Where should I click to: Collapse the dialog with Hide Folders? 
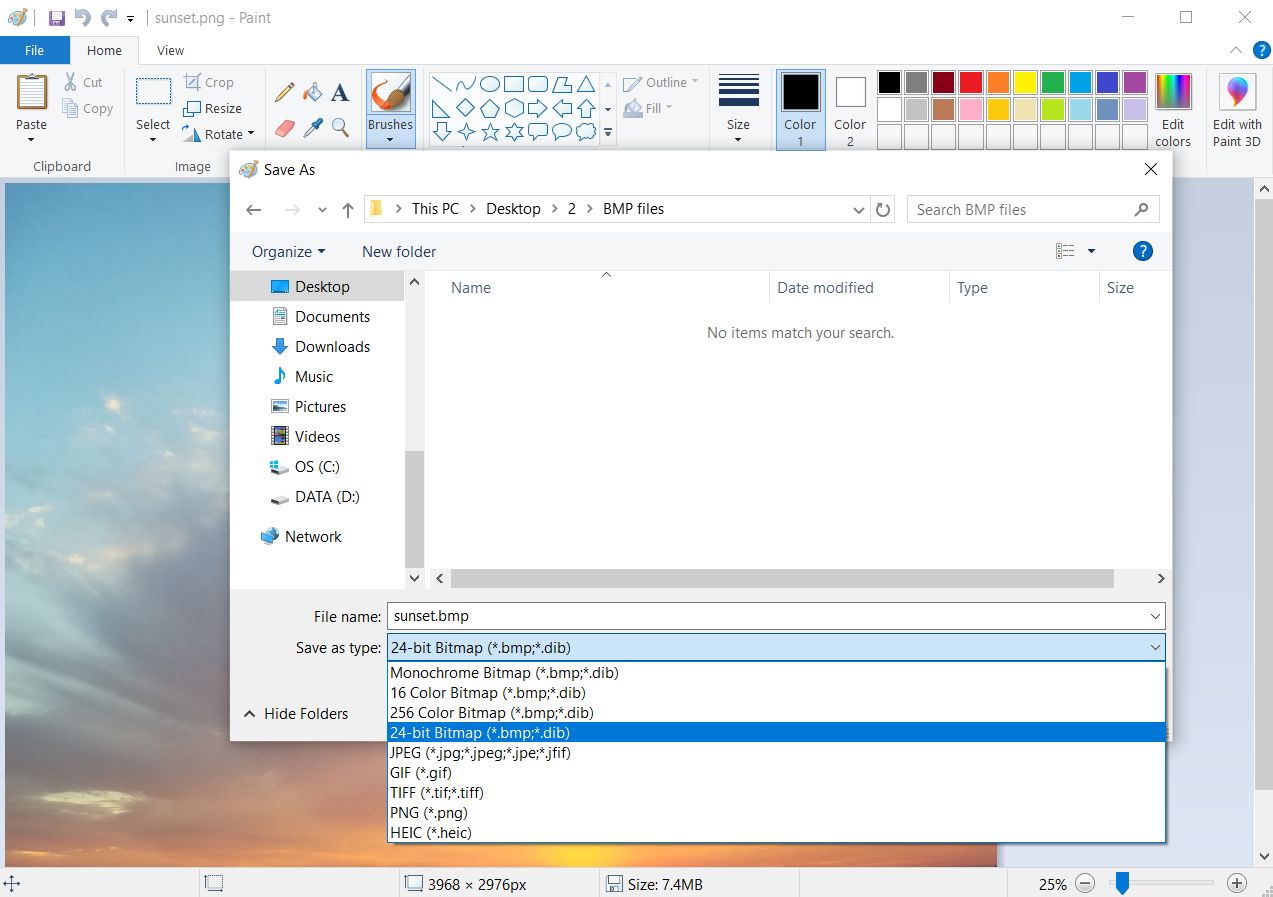(x=296, y=714)
